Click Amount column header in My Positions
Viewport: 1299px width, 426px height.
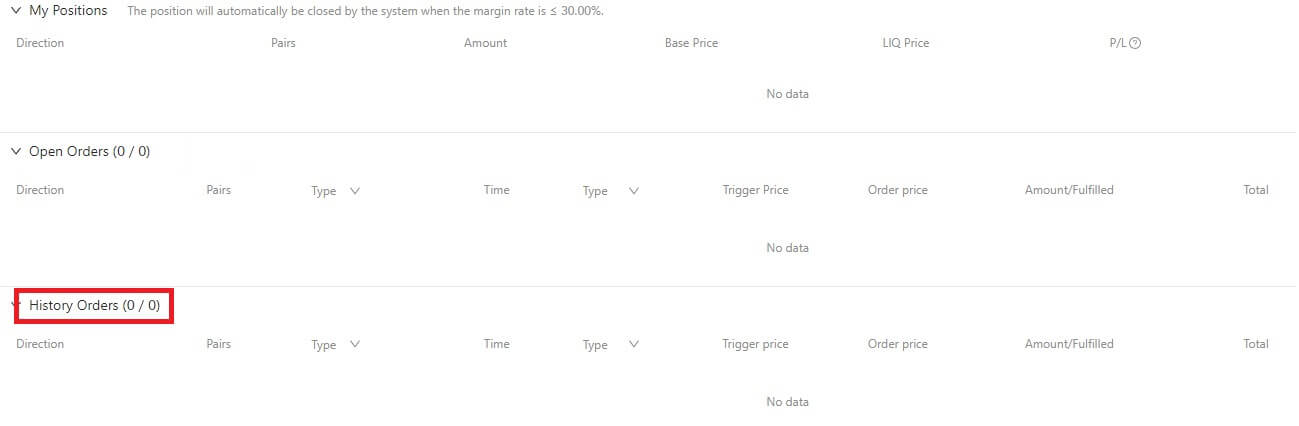[485, 43]
